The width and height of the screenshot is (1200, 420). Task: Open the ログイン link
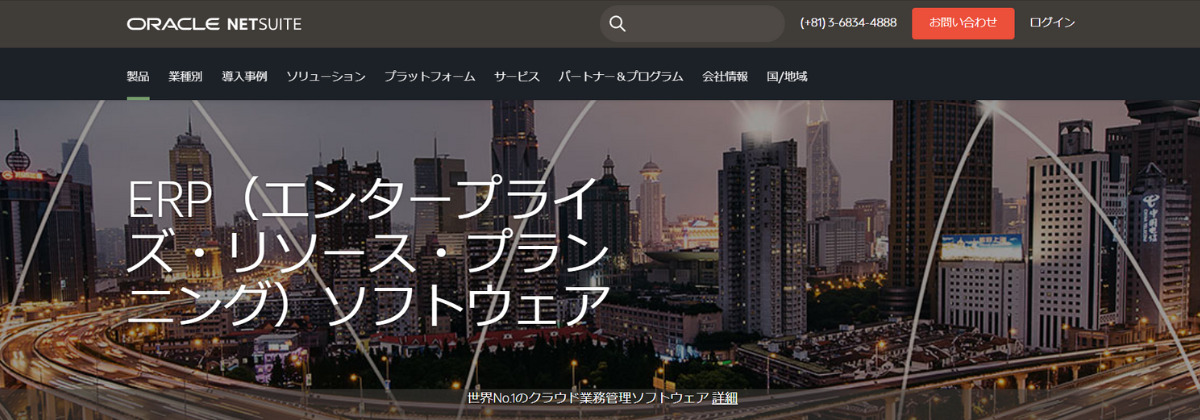pos(1052,22)
